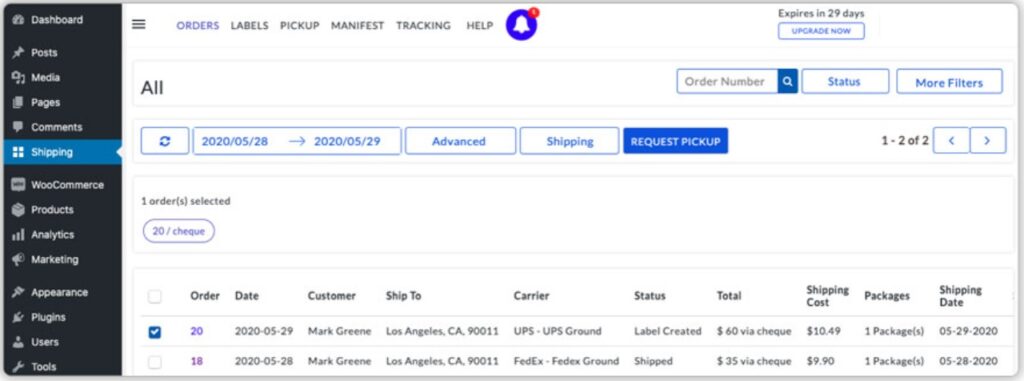This screenshot has height=381, width=1024.
Task: Open the Status filter dropdown
Action: pyautogui.click(x=845, y=82)
